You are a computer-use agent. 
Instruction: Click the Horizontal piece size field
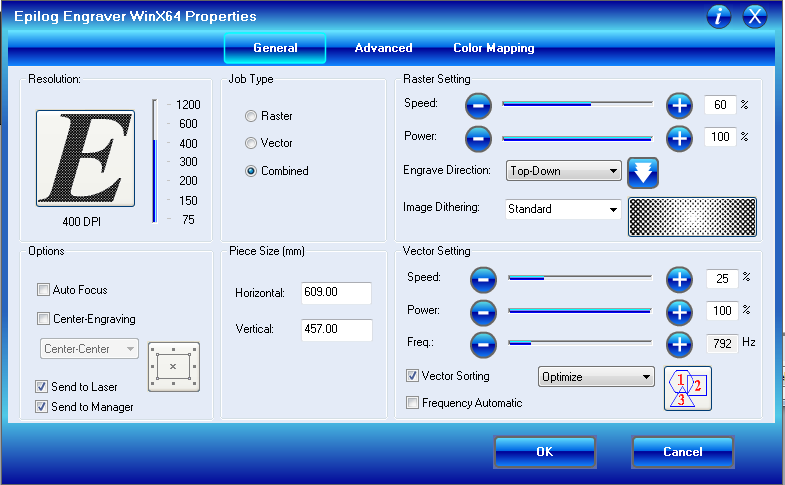click(336, 293)
